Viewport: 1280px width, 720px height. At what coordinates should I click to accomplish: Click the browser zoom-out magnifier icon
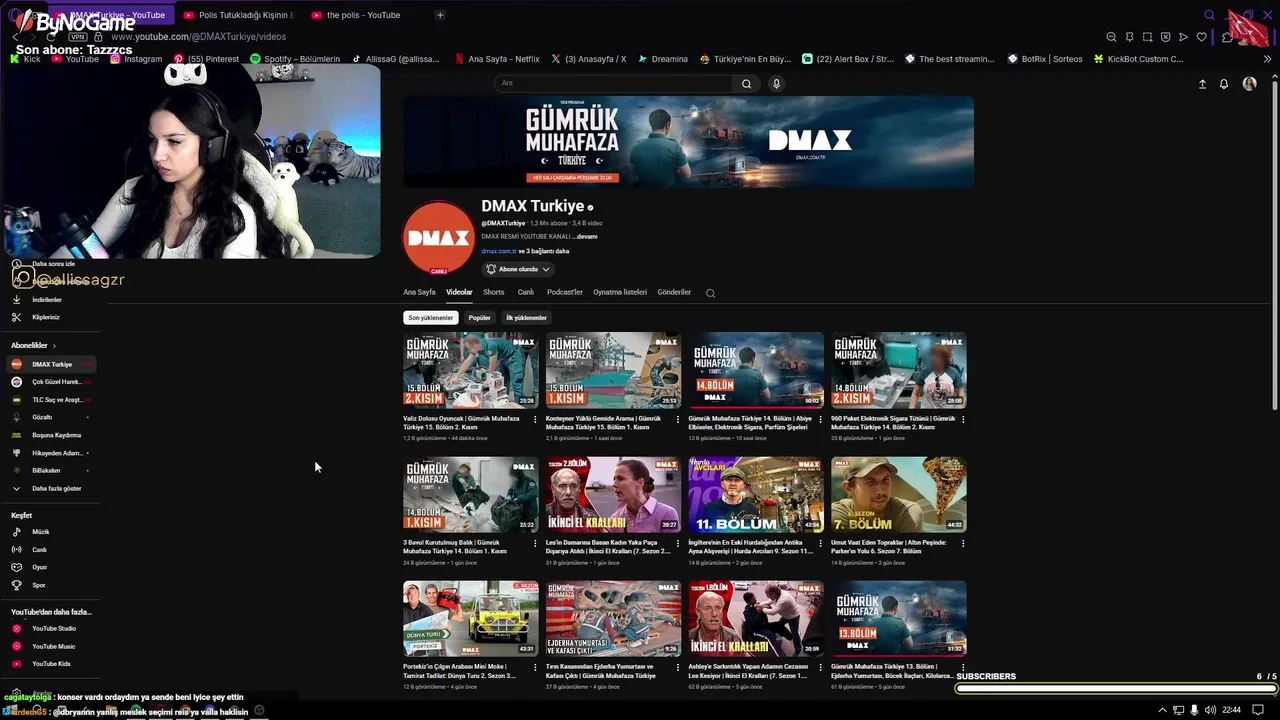1111,37
